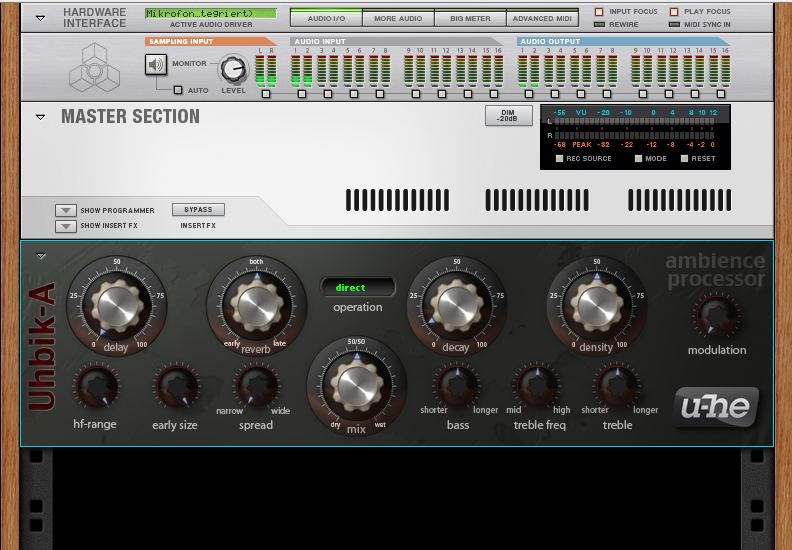Enable the Auto monitor checkbox
This screenshot has height=550, width=792.
(178, 90)
